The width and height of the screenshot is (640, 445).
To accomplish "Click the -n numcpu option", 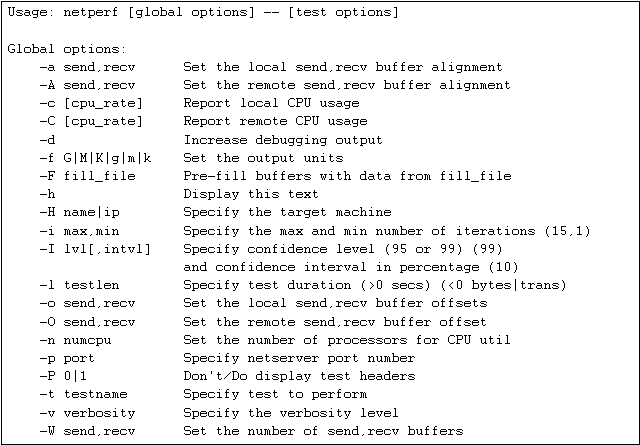I will point(76,340).
